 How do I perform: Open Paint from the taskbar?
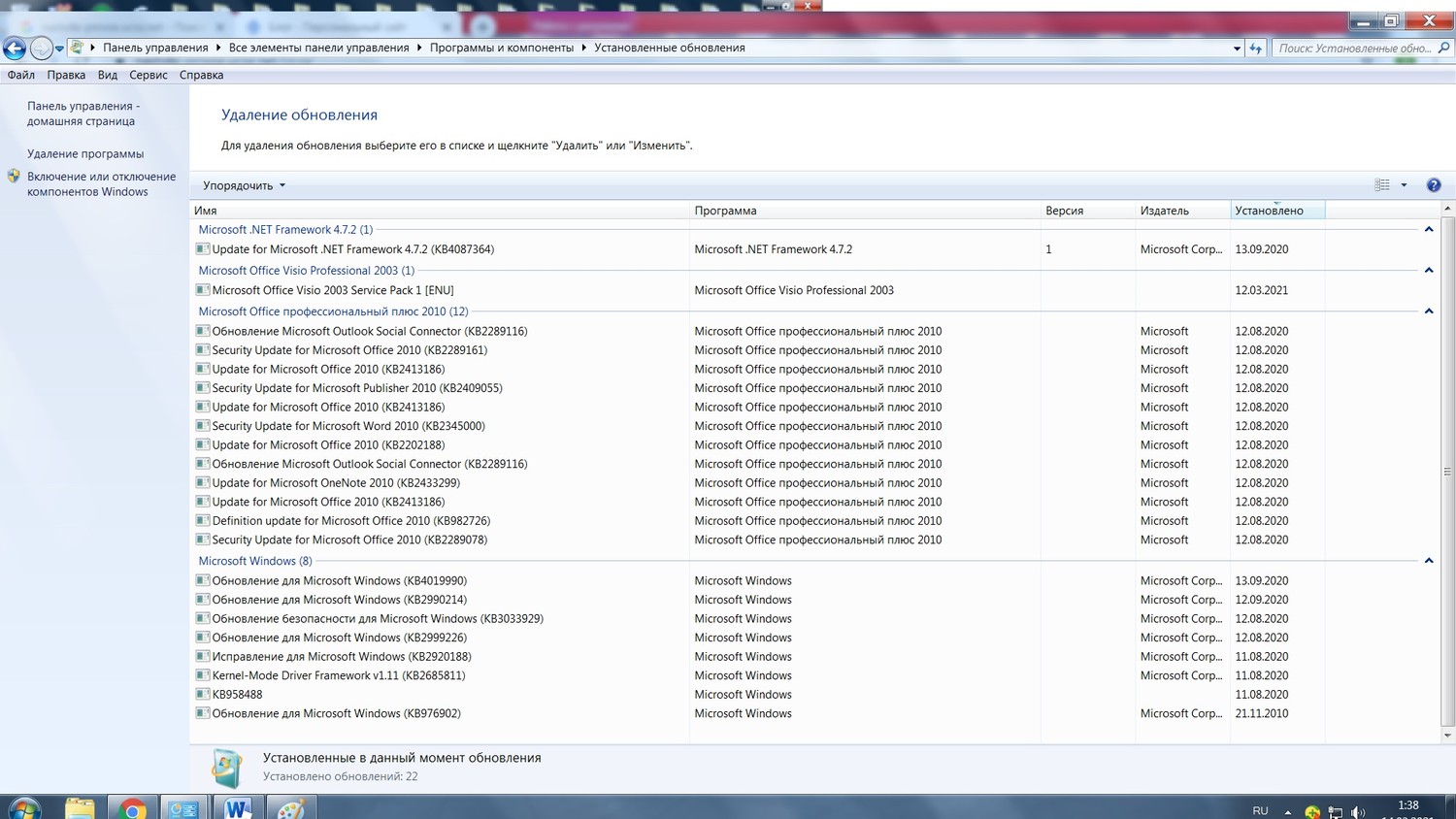tap(289, 808)
